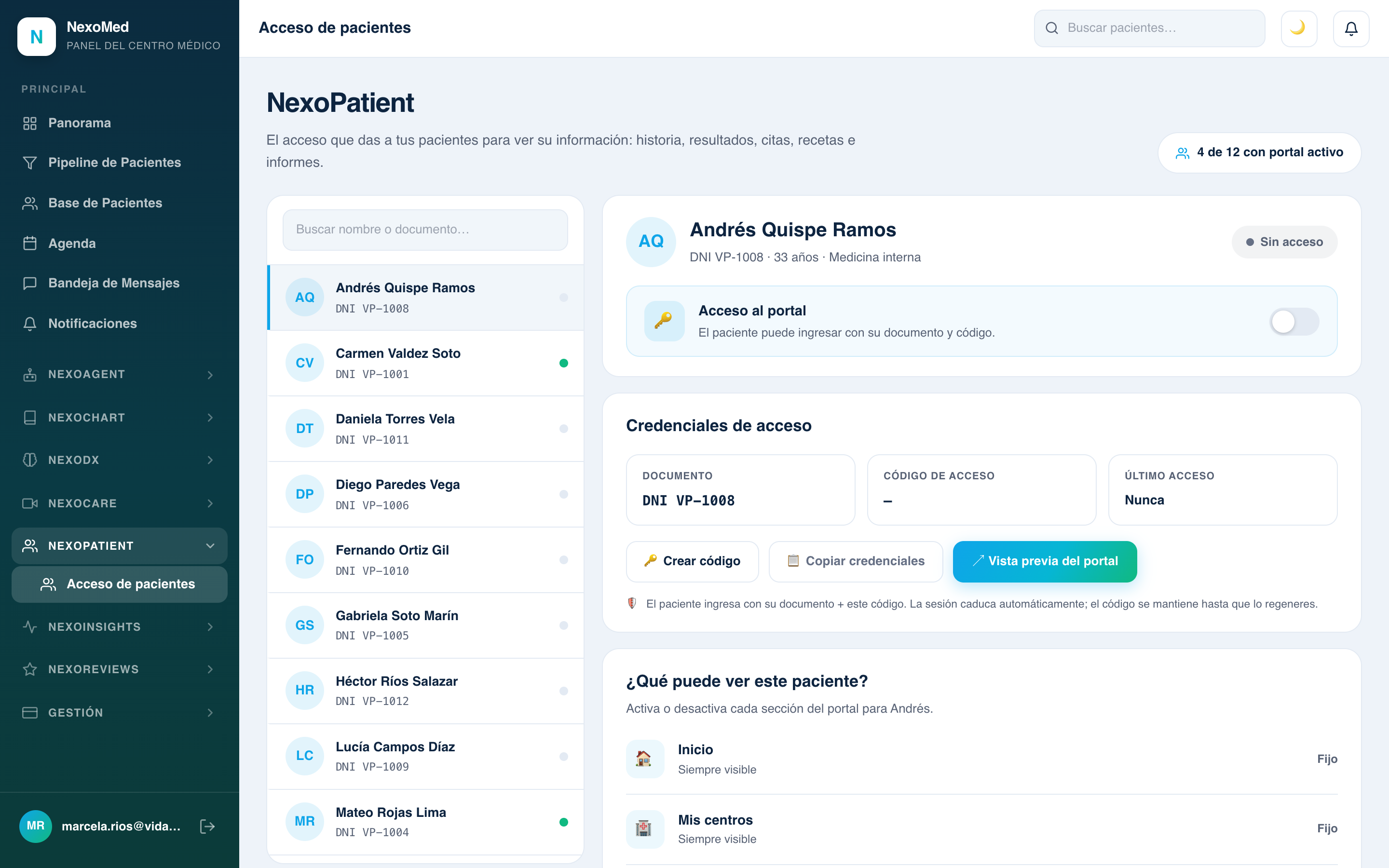Click the FO avatar of Fernando Ortiz Gil
The image size is (1389, 868).
(x=305, y=560)
